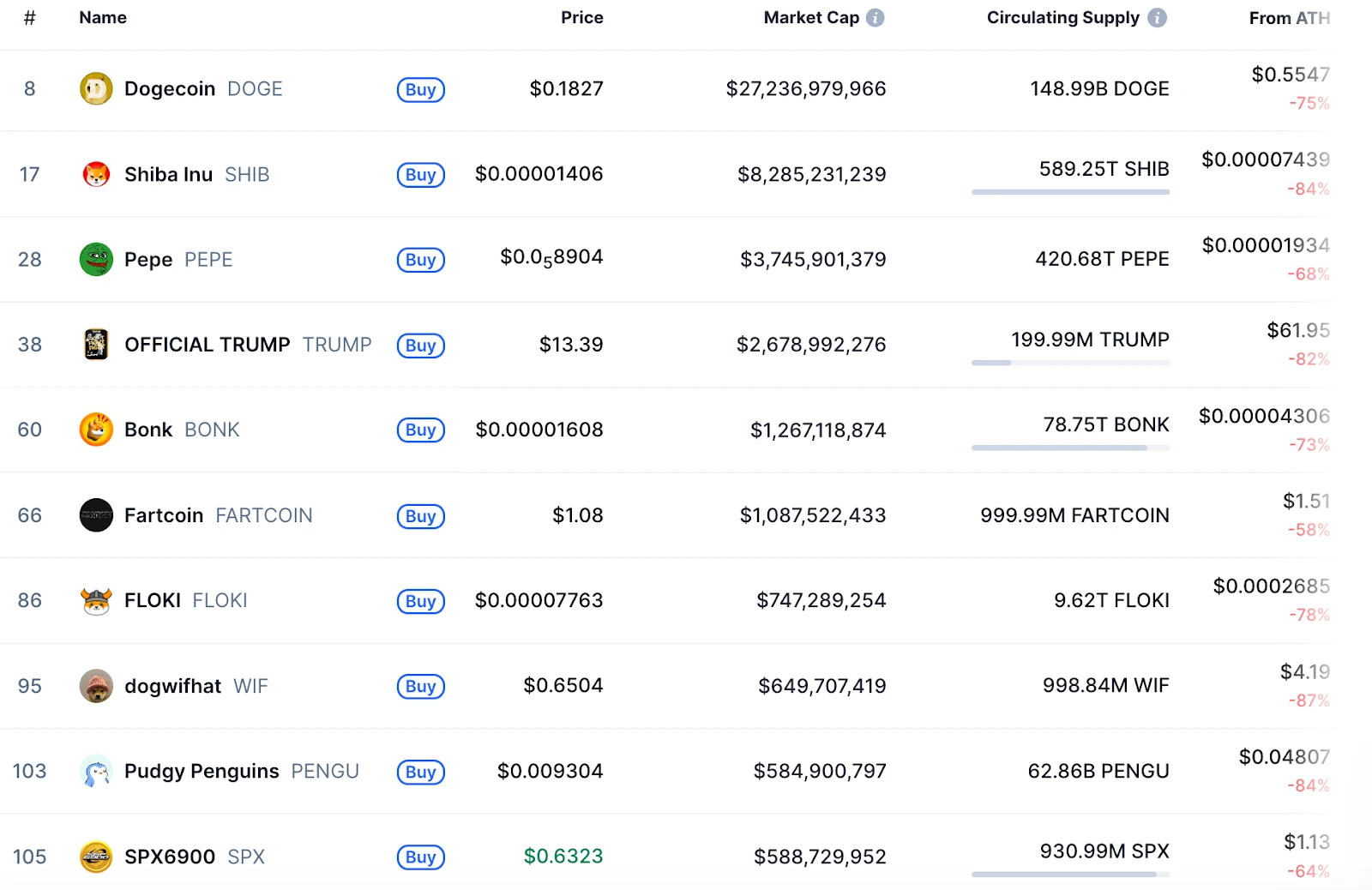Click the dogwifhat coin logo
1372x890 pixels.
pos(96,686)
